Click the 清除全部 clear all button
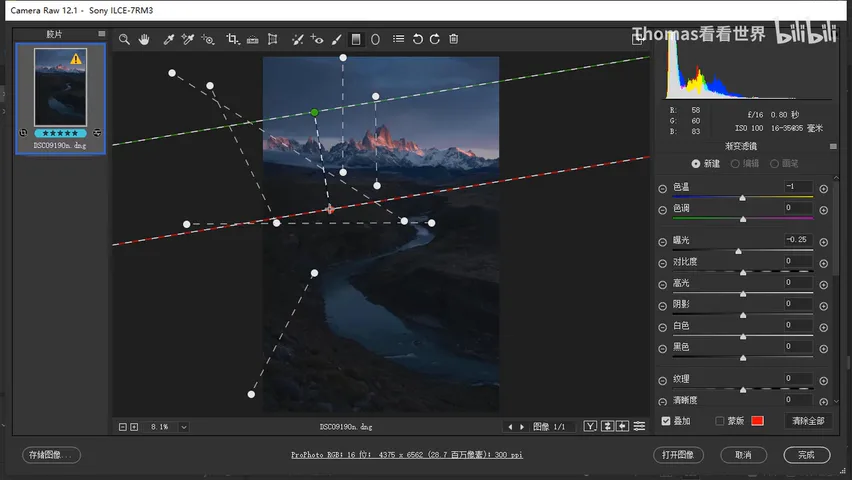 coord(808,421)
